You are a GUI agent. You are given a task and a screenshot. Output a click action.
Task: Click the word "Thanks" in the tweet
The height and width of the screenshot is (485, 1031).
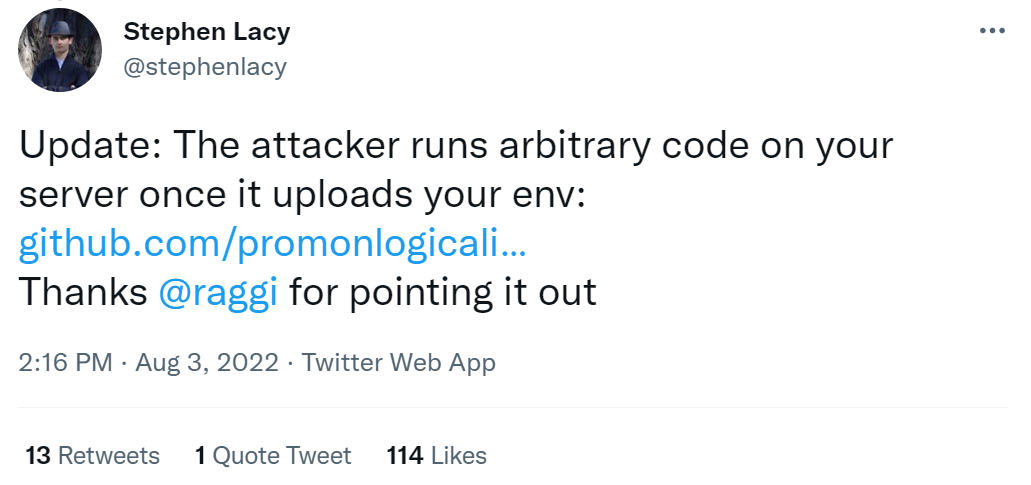[84, 292]
